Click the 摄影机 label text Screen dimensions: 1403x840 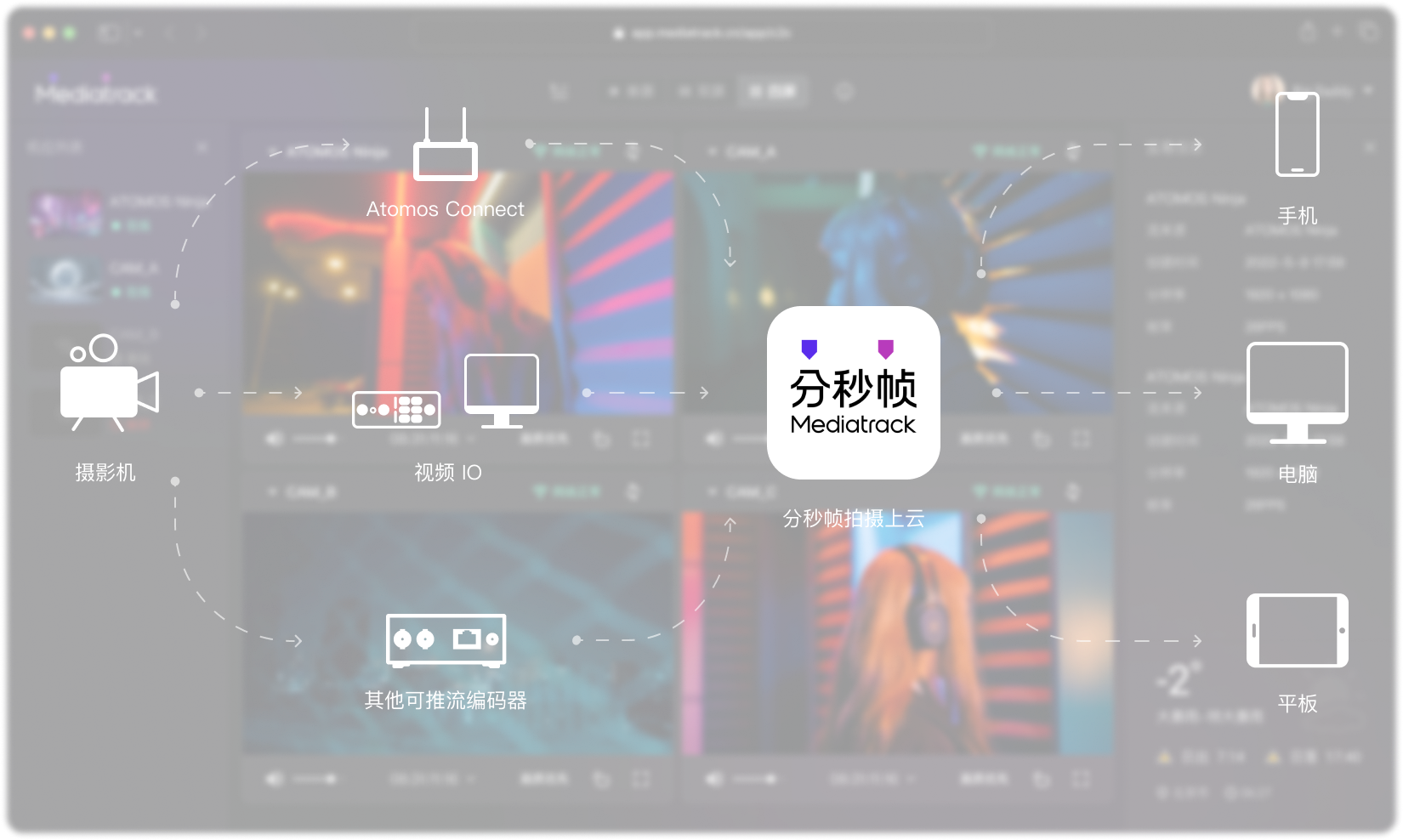pos(105,473)
